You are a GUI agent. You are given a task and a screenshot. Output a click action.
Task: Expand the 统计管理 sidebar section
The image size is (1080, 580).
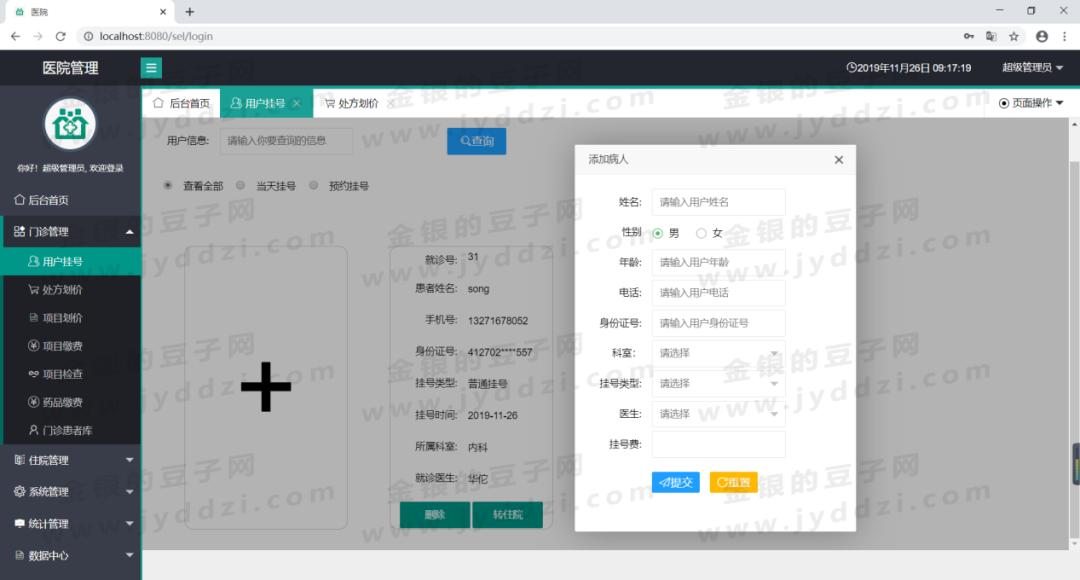coord(70,524)
